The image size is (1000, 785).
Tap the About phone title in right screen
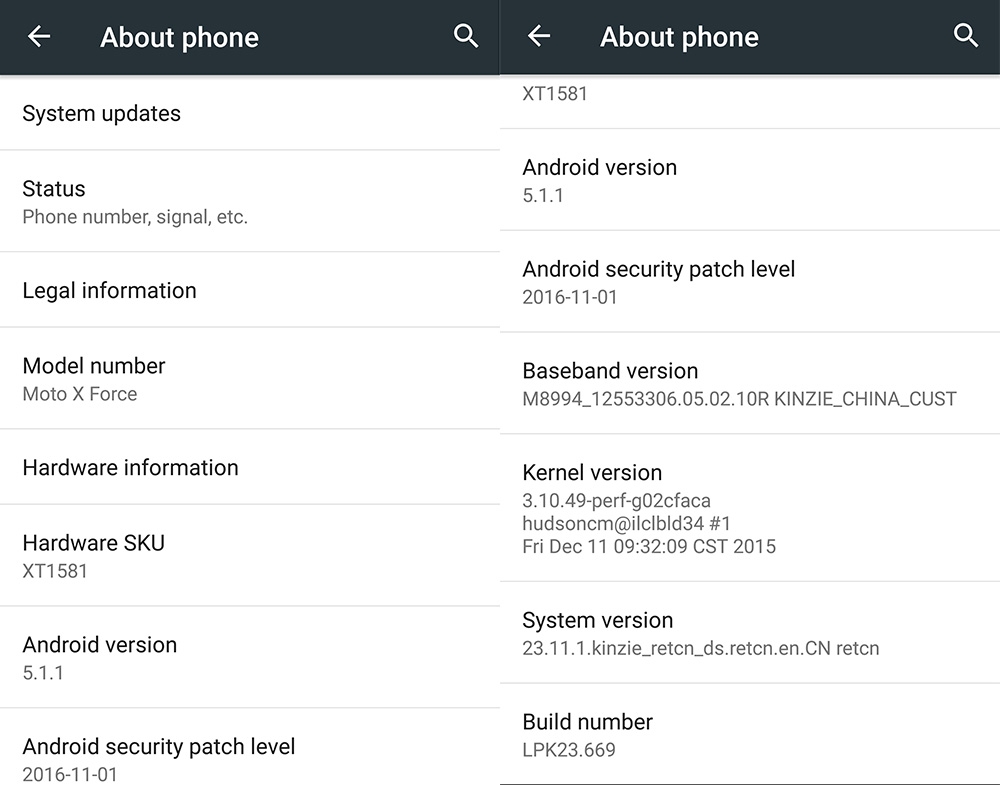pyautogui.click(x=679, y=37)
